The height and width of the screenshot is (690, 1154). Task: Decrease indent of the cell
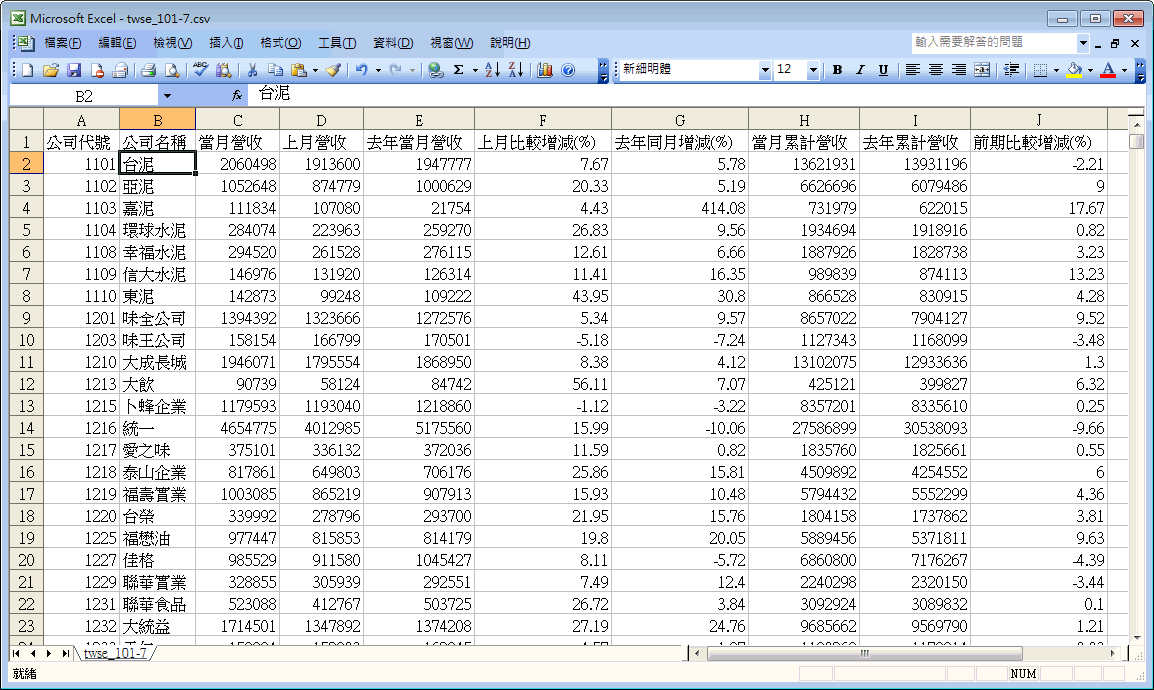pyautogui.click(x=1011, y=70)
